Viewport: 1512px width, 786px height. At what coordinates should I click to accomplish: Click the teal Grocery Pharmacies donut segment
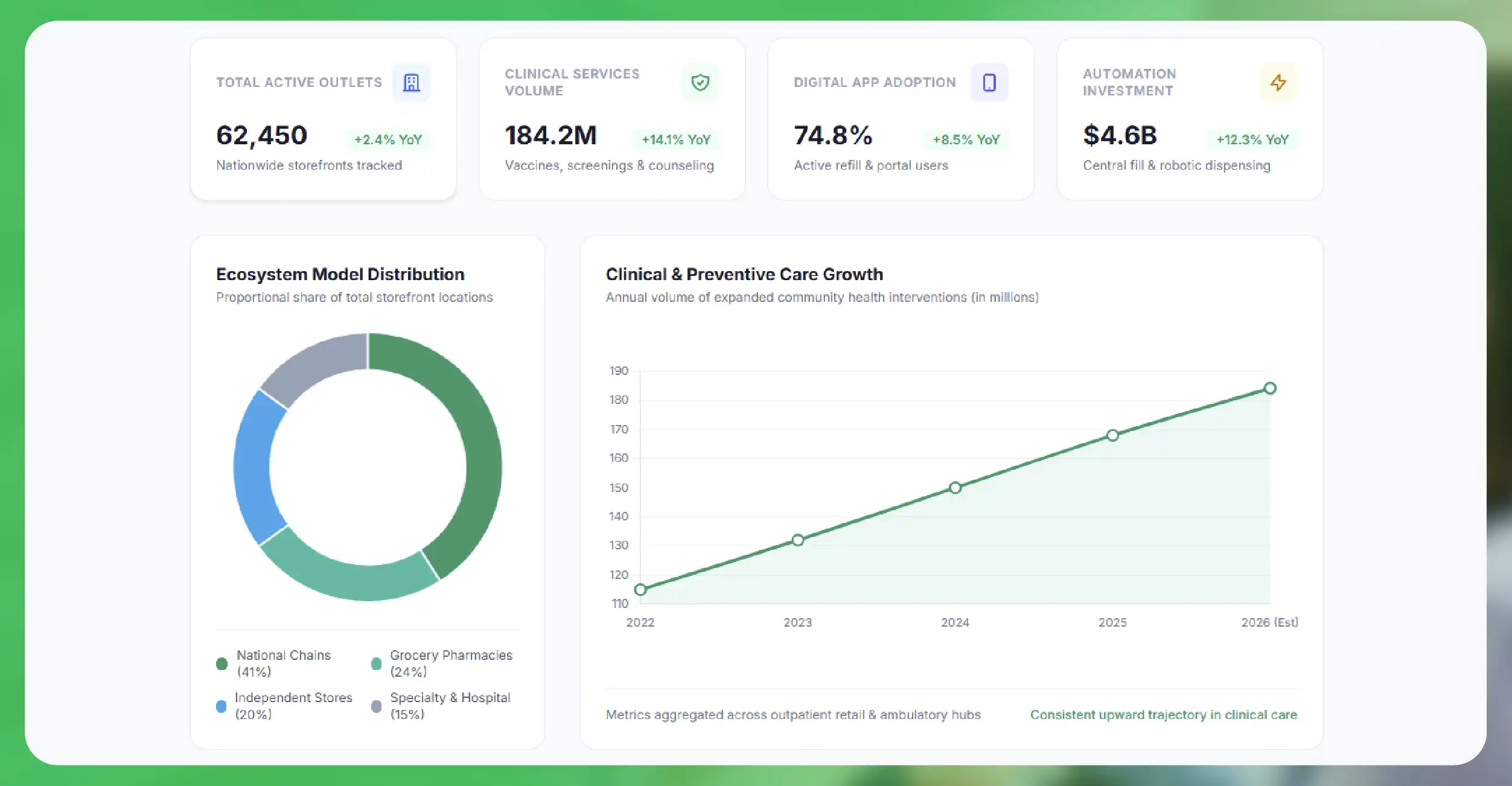350,574
